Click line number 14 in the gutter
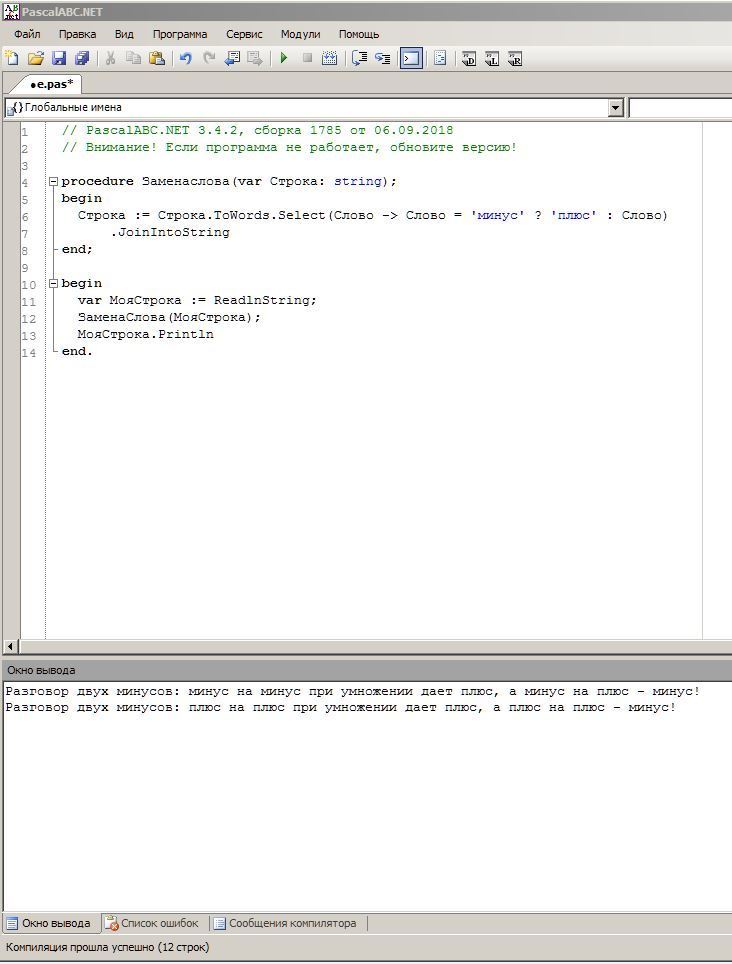732x964 pixels. (x=28, y=353)
